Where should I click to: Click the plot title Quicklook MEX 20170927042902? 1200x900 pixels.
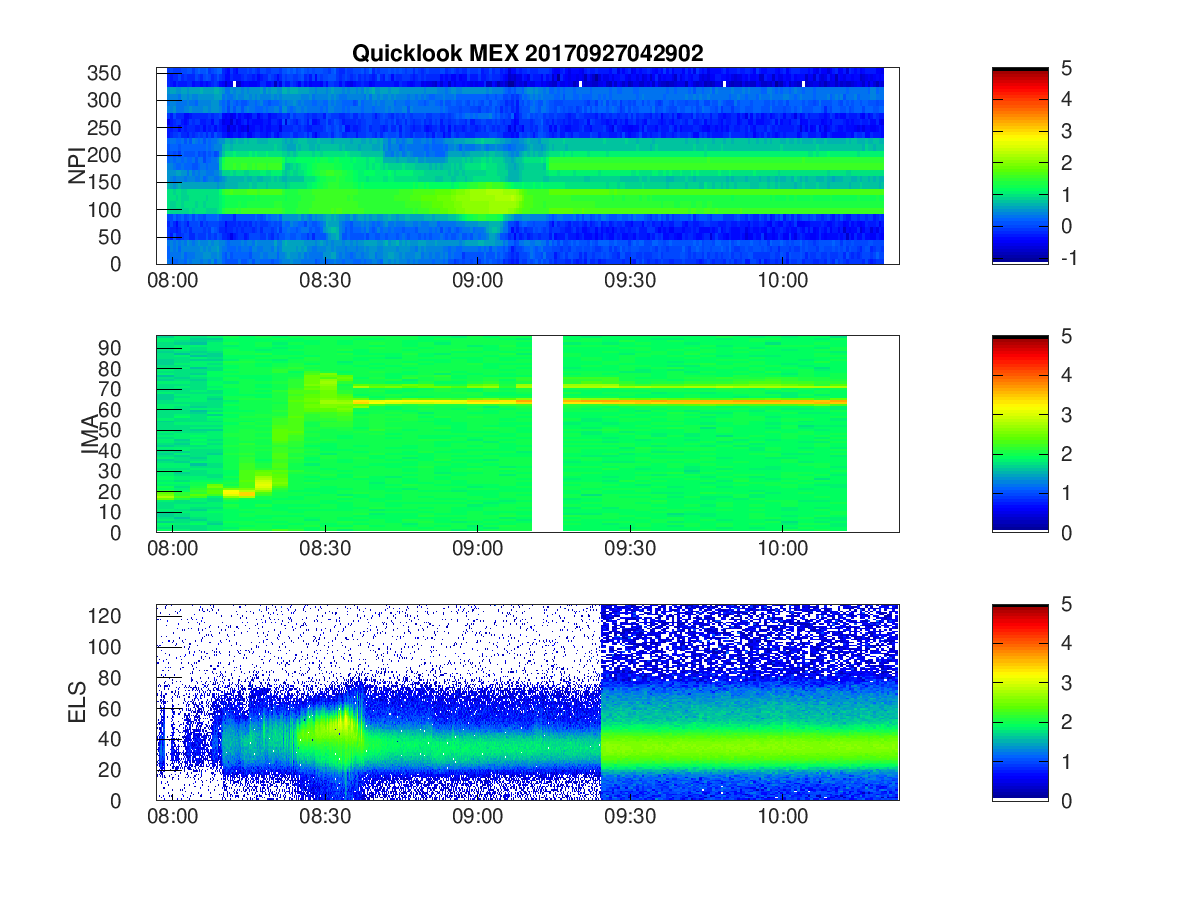coord(528,54)
